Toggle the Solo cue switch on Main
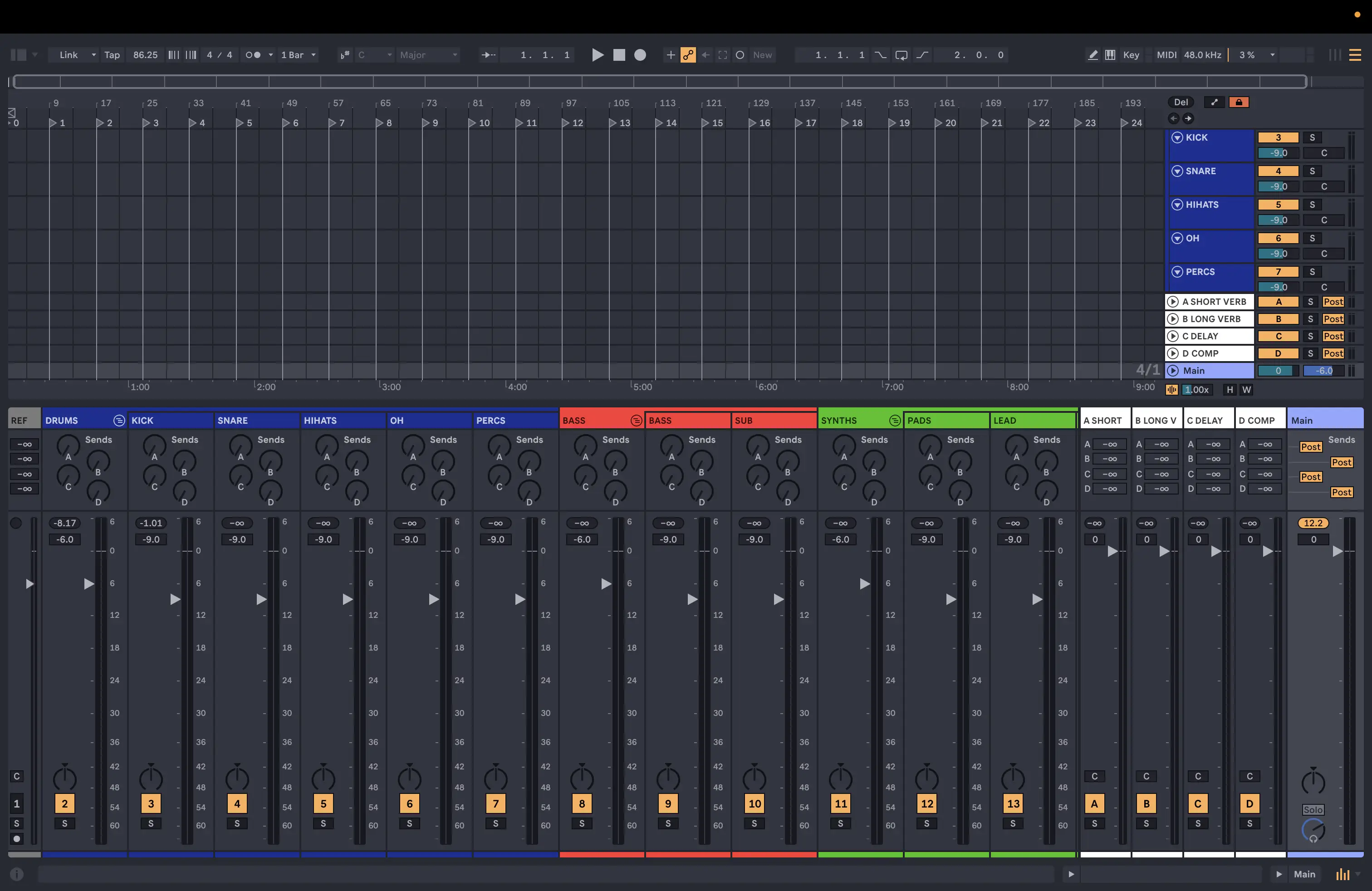 [x=1313, y=810]
